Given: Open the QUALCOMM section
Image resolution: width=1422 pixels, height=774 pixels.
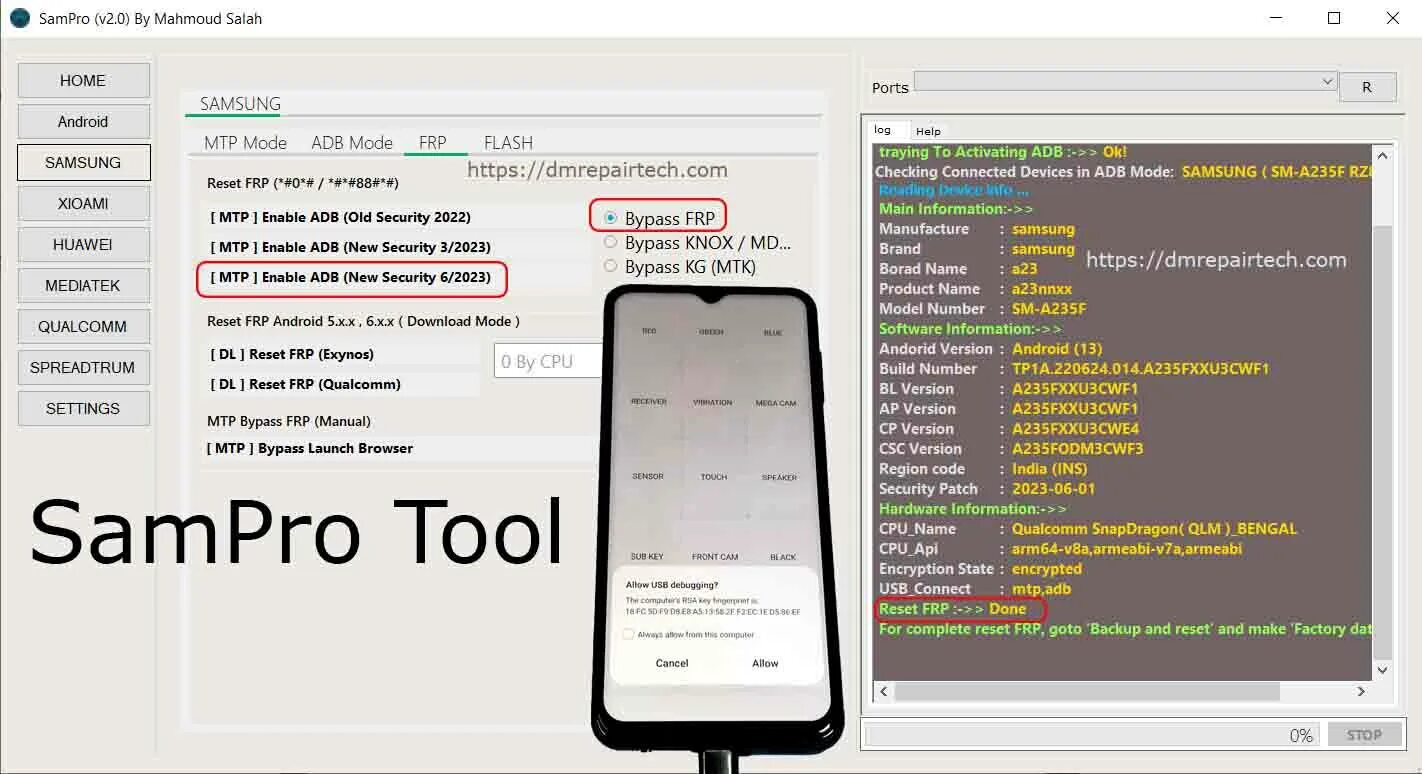Looking at the screenshot, I should click(83, 327).
